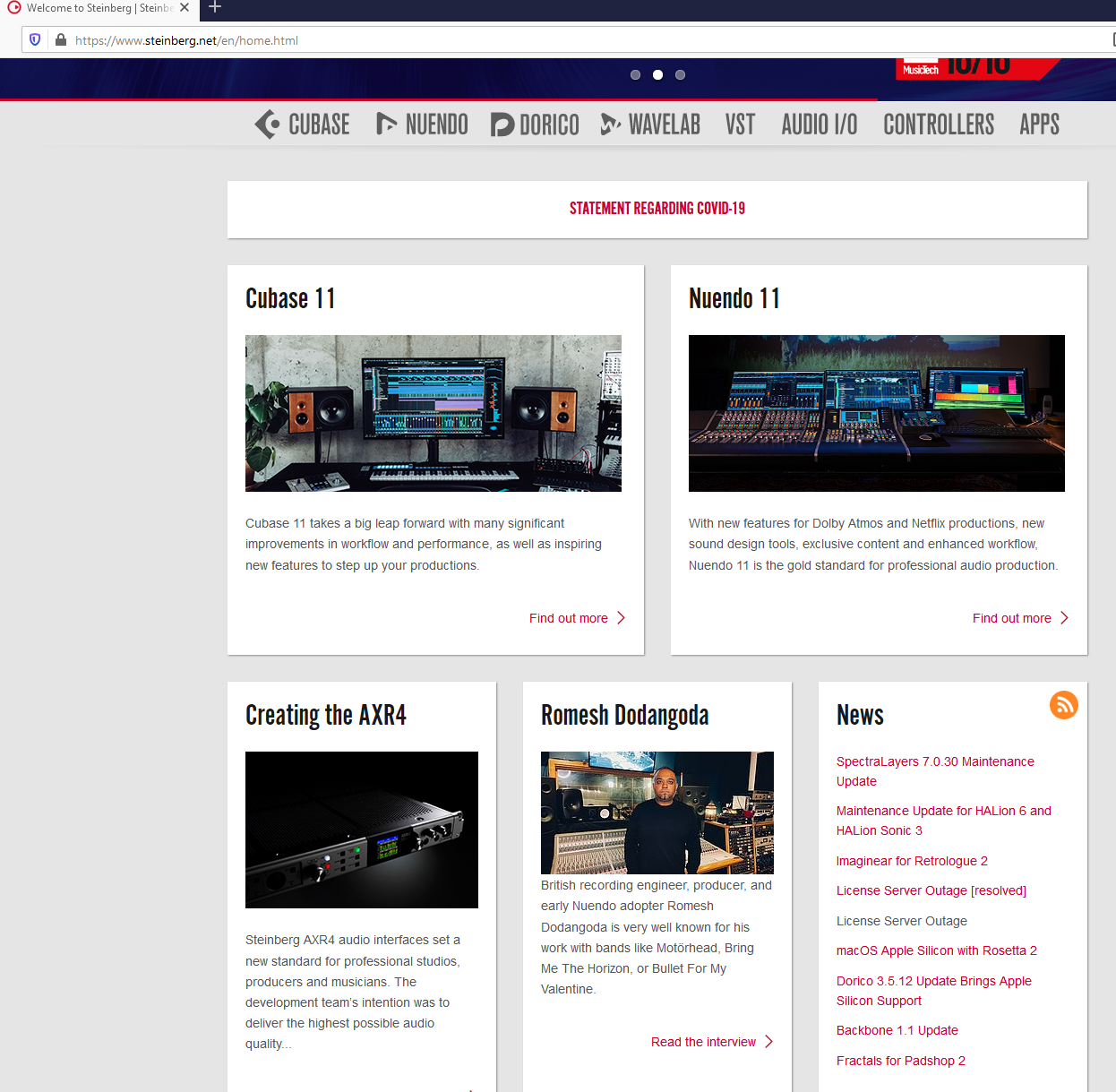Open Maintenance Update for HALion 6 news
This screenshot has width=1116, height=1092.
pyautogui.click(x=944, y=821)
